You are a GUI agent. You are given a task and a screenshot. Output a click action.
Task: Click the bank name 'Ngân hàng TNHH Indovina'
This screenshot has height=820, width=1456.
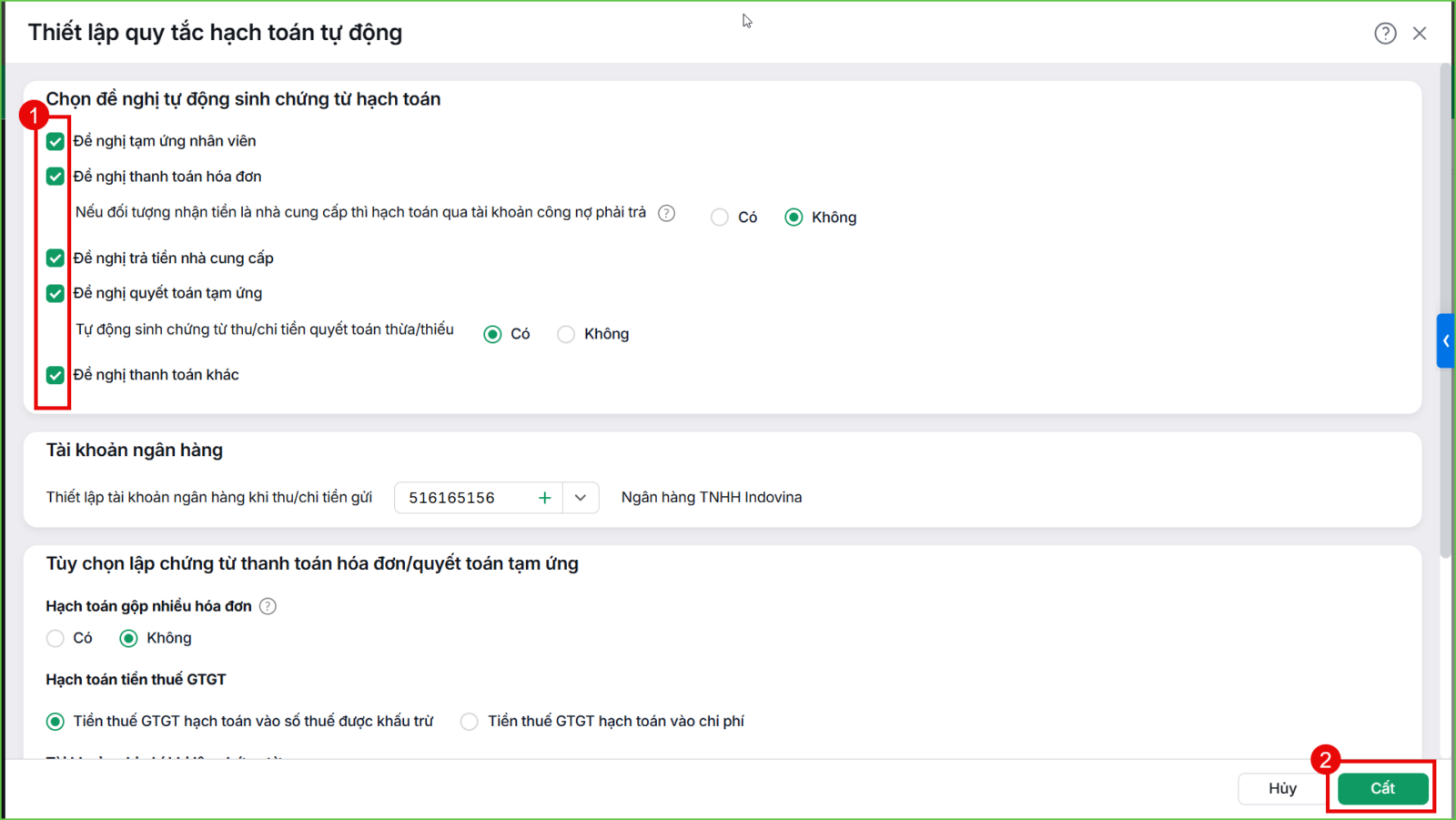pos(712,498)
